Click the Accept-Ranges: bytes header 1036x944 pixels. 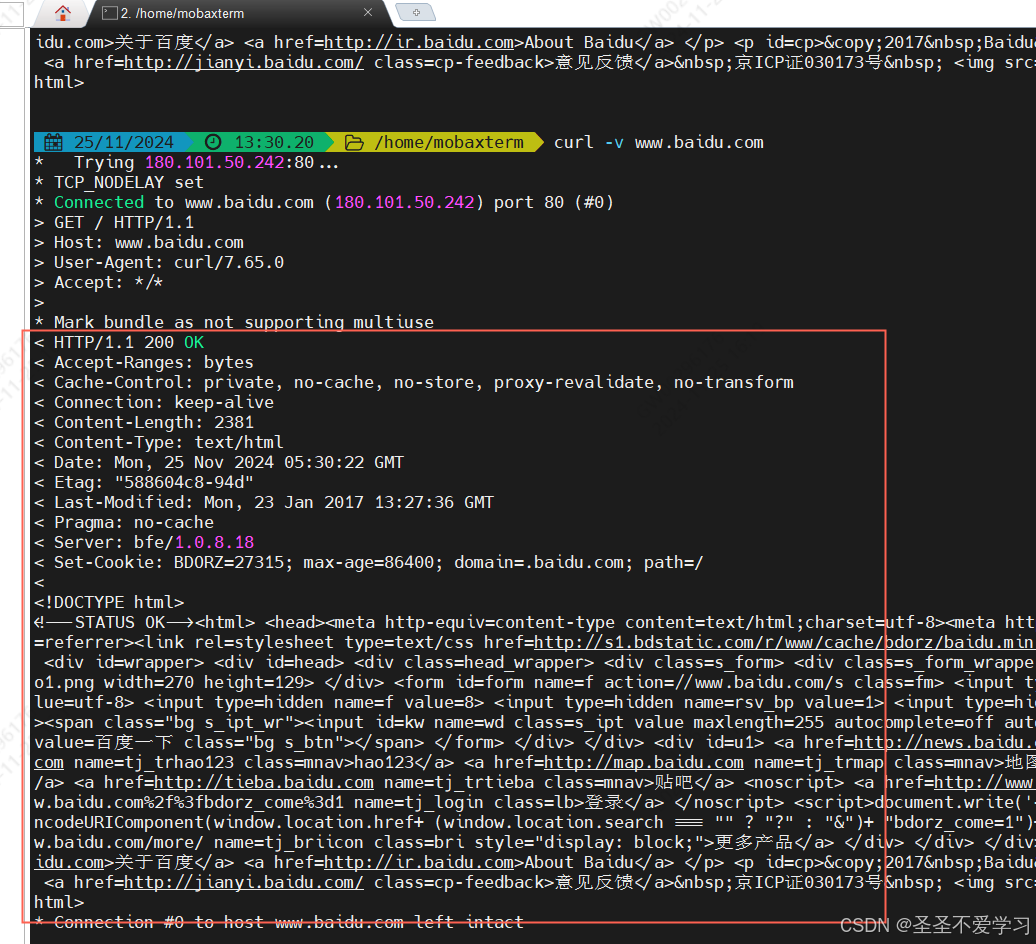tap(153, 362)
